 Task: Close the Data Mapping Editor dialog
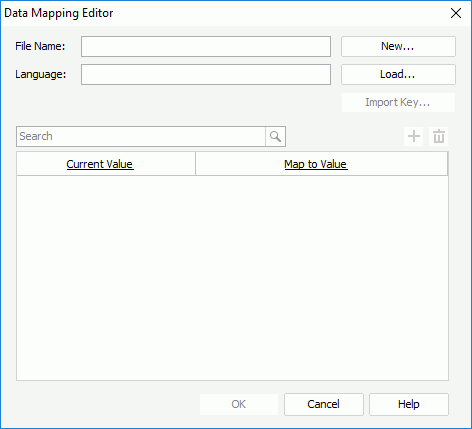pos(456,13)
